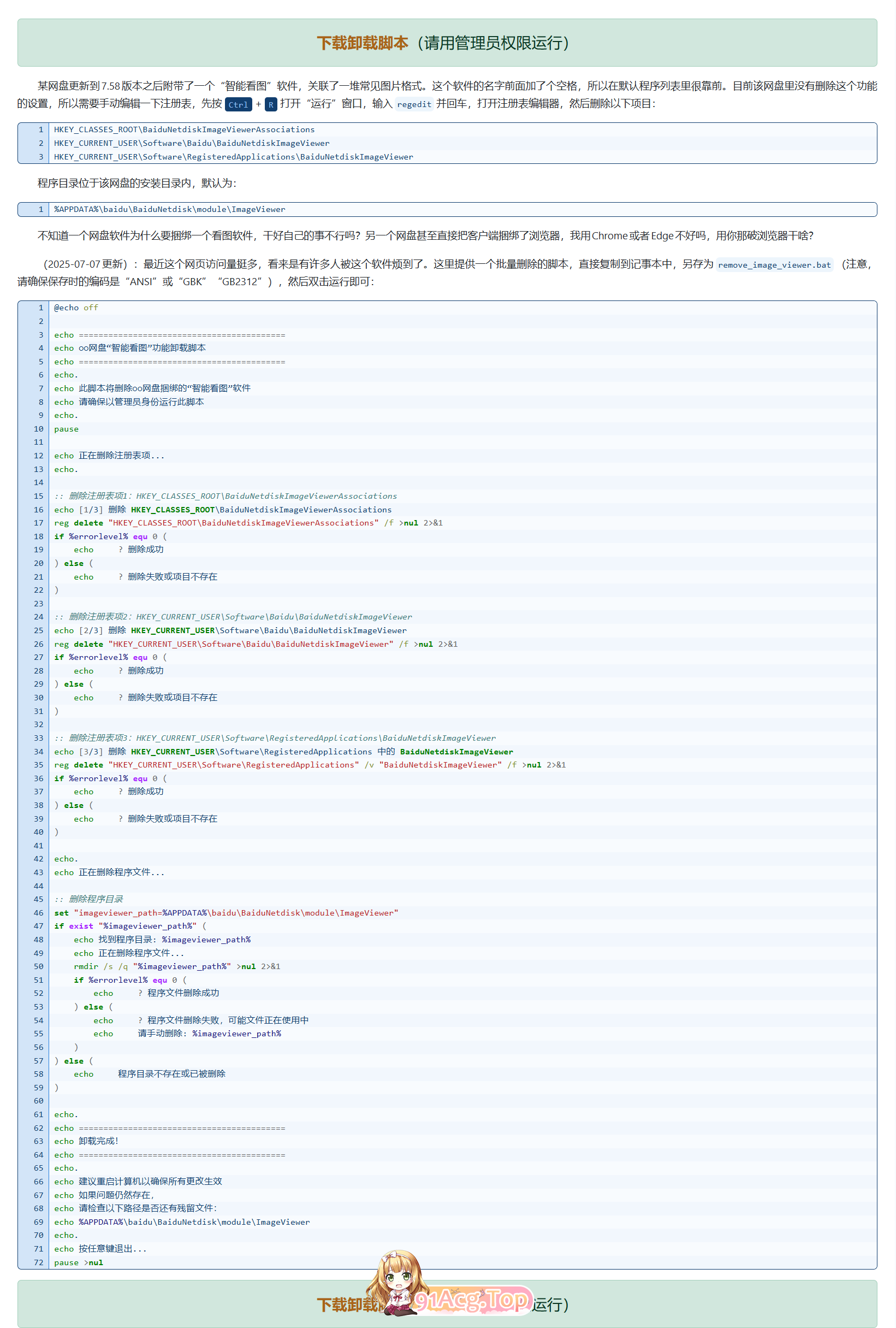The height and width of the screenshot is (1328, 896).
Task: Click the final 'pause >nul' script line
Action: click(79, 1263)
